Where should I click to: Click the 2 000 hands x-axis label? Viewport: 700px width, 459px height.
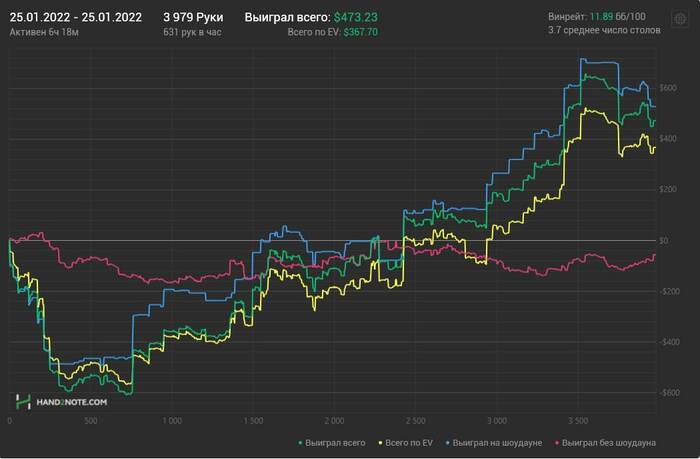(x=334, y=421)
